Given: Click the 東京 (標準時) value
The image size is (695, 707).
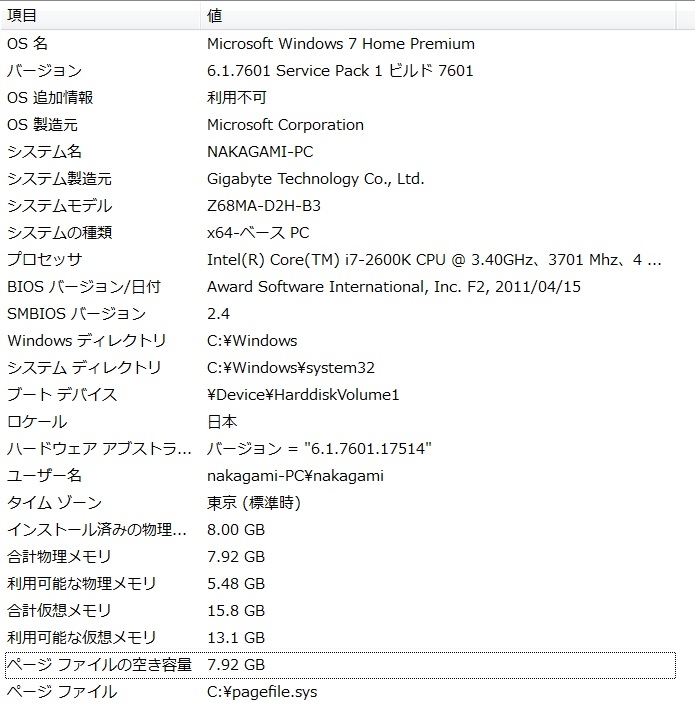Looking at the screenshot, I should tap(254, 503).
